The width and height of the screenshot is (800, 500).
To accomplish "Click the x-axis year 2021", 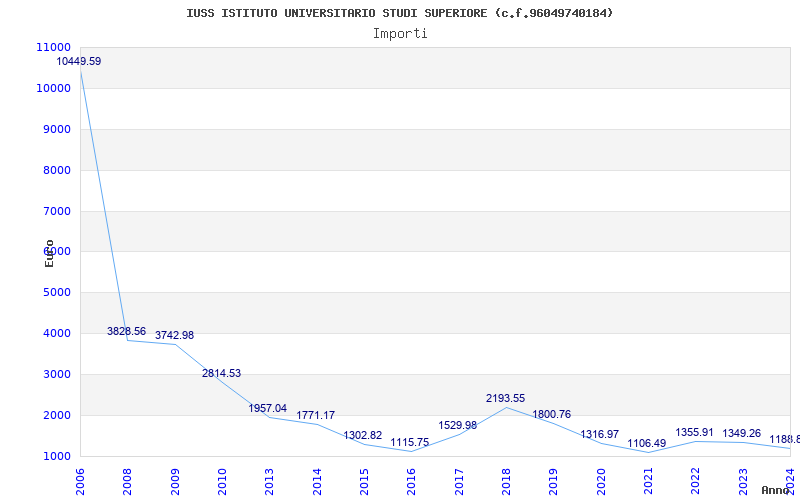I will click(x=648, y=482).
